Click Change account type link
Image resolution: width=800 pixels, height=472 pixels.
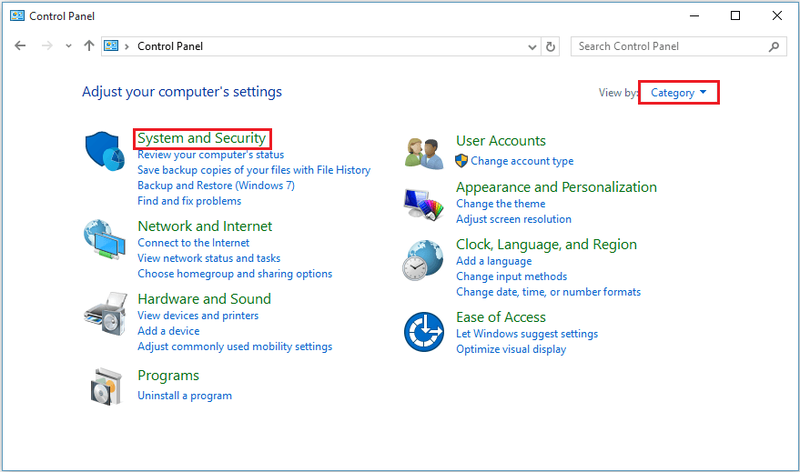tap(522, 161)
